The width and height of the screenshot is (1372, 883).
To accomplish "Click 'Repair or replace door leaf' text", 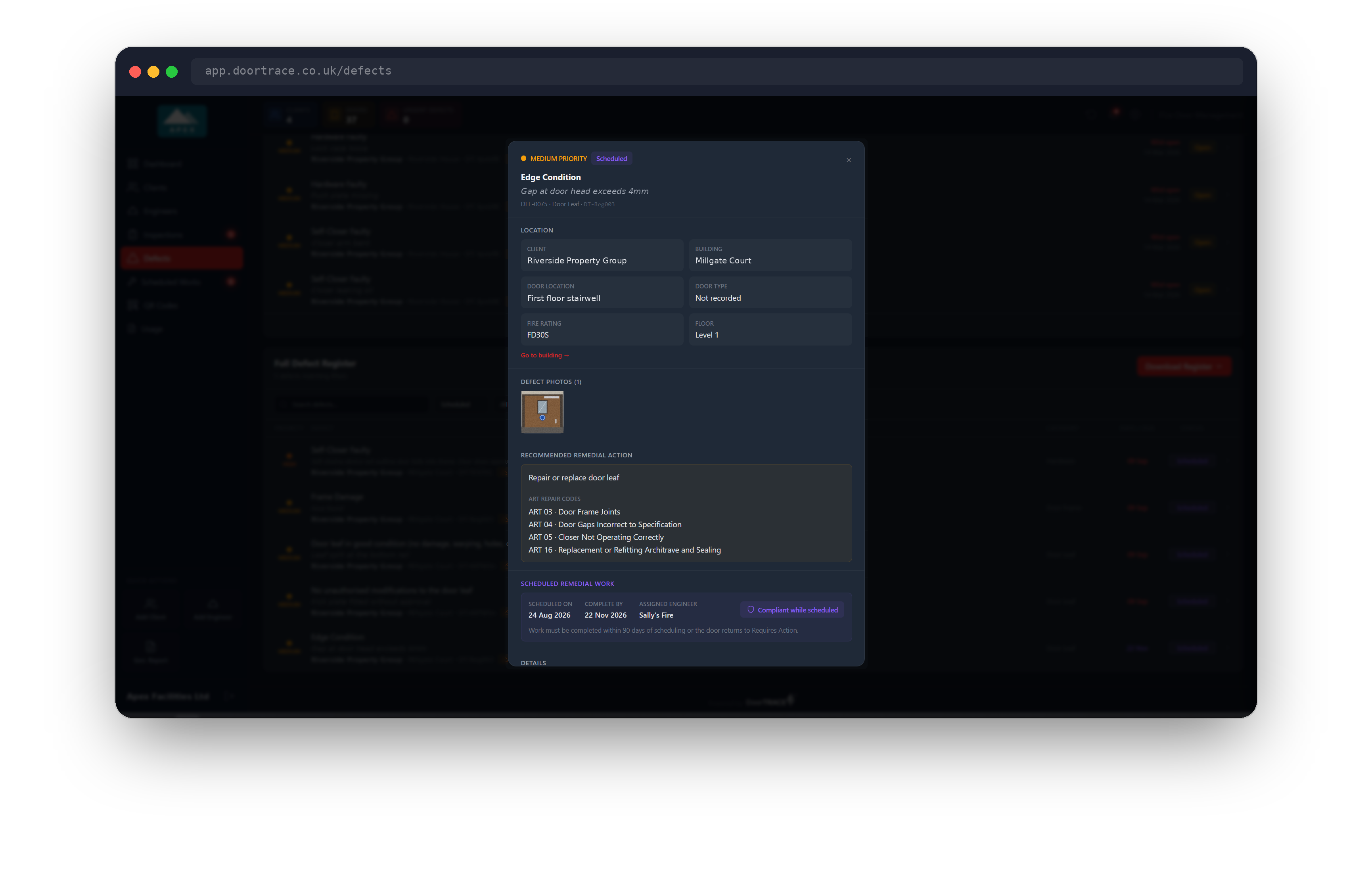I will tap(573, 478).
